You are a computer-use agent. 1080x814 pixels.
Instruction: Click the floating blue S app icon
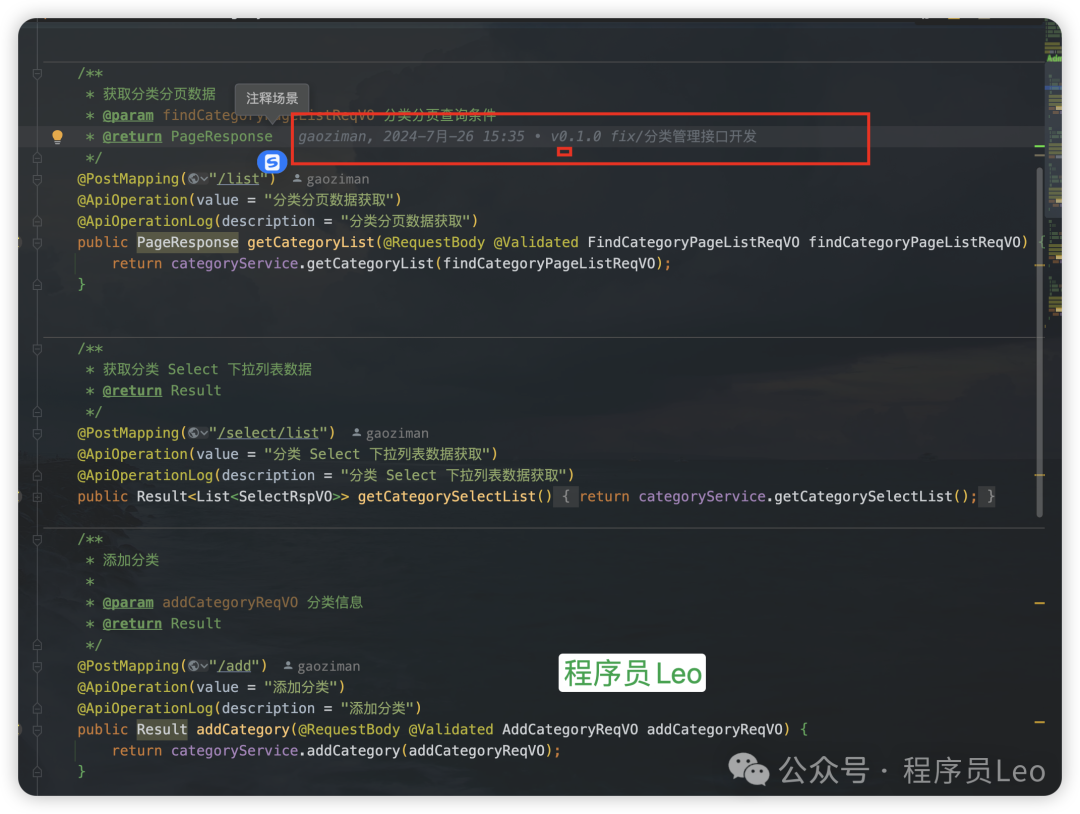tap(270, 161)
